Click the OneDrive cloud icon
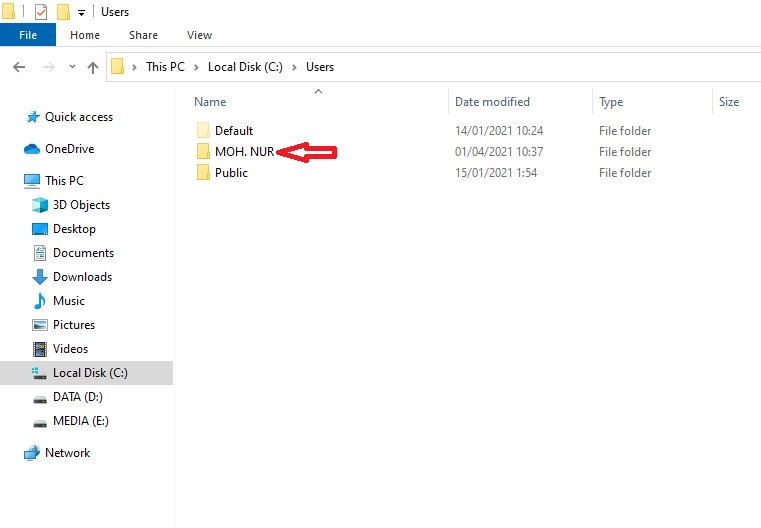Viewport: 761px width, 528px height. (x=32, y=149)
